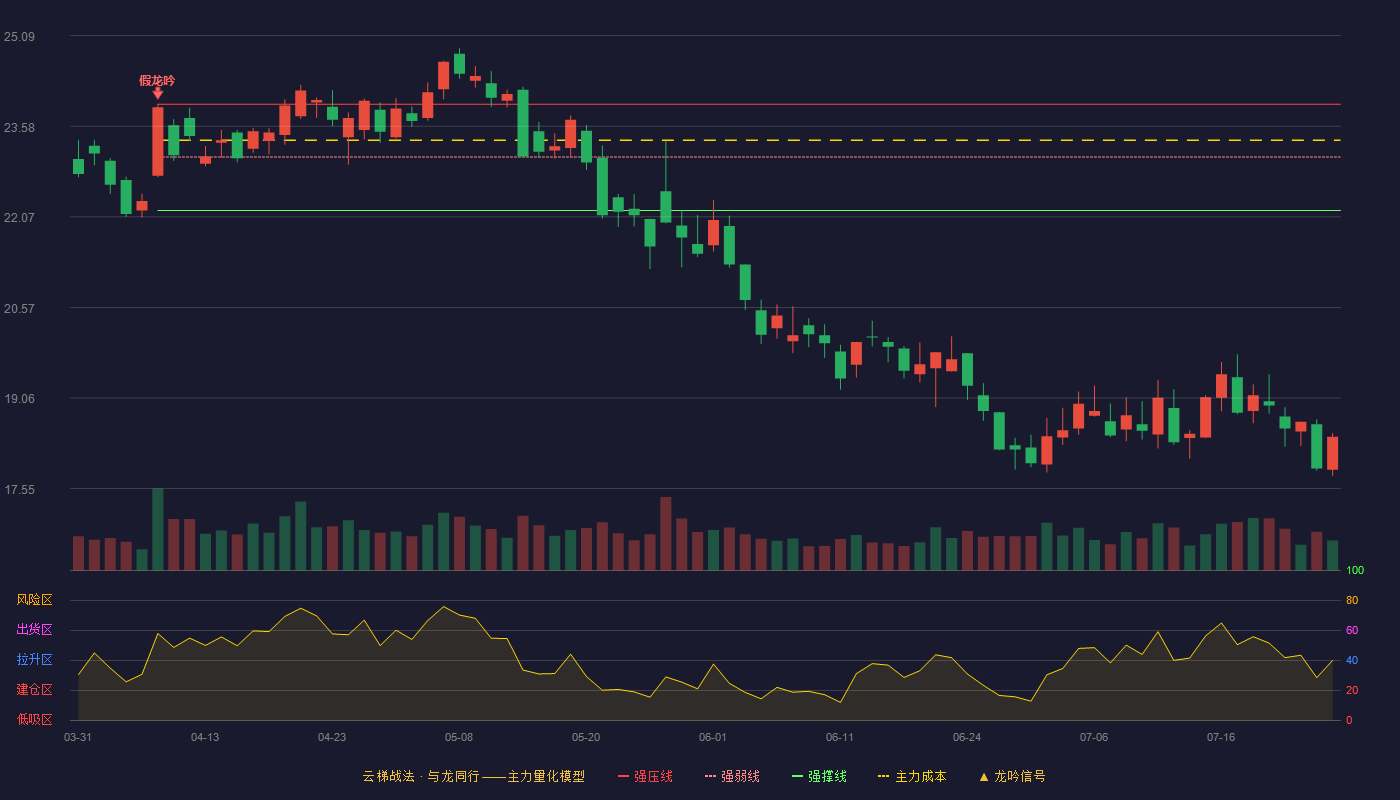The height and width of the screenshot is (800, 1400).
Task: Toggle the 强弱线 legend entry
Action: pos(732,776)
